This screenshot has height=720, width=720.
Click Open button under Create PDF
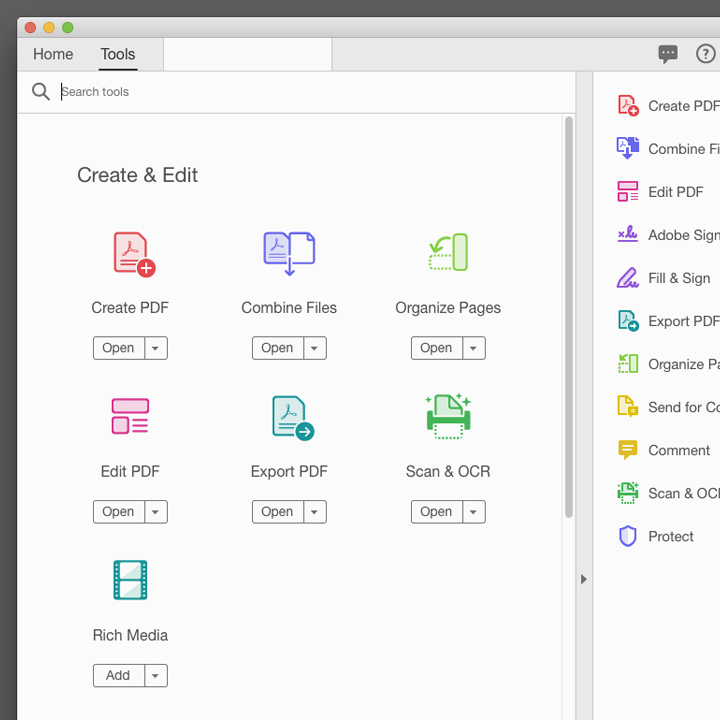[118, 348]
